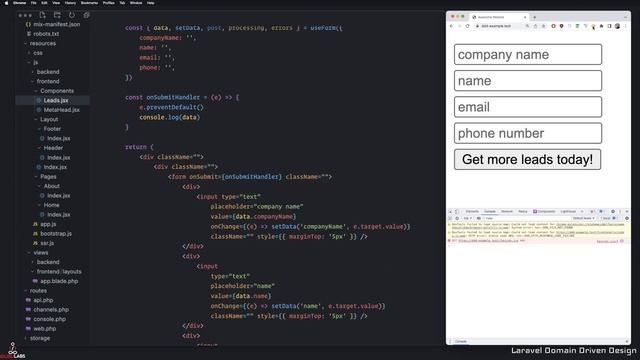Go back in the Chrome window
The image size is (640, 360).
[451, 26]
